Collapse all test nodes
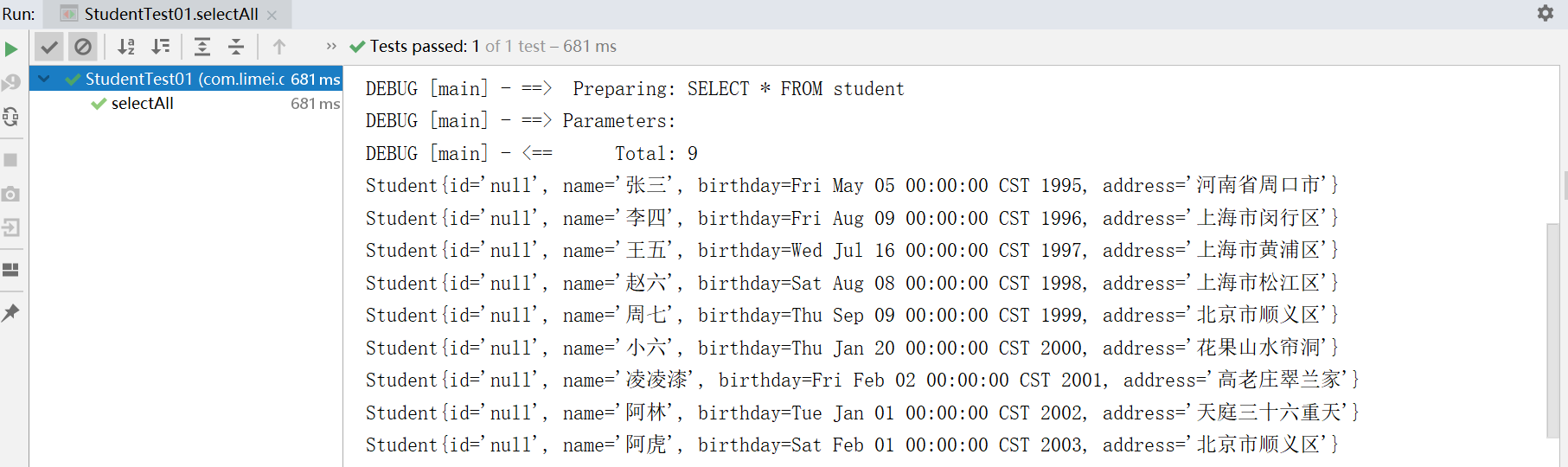Screen dimensions: 1568x467 [236, 47]
